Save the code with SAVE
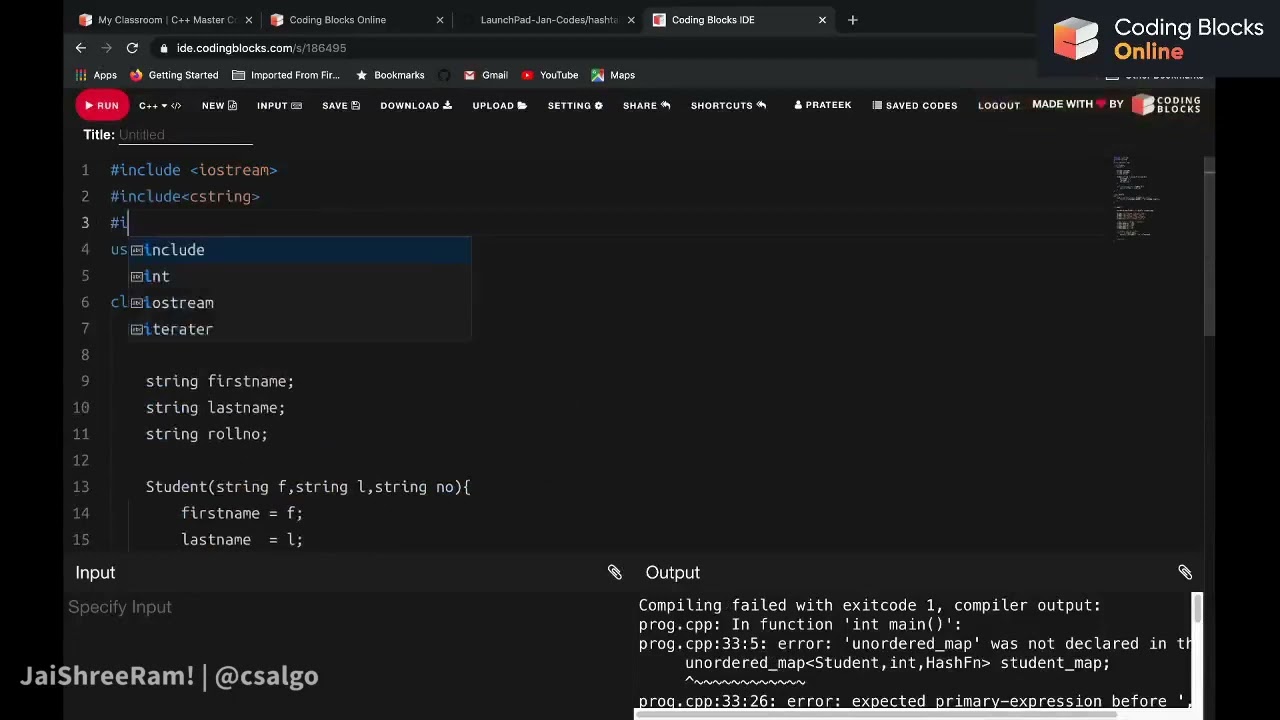 [x=341, y=105]
